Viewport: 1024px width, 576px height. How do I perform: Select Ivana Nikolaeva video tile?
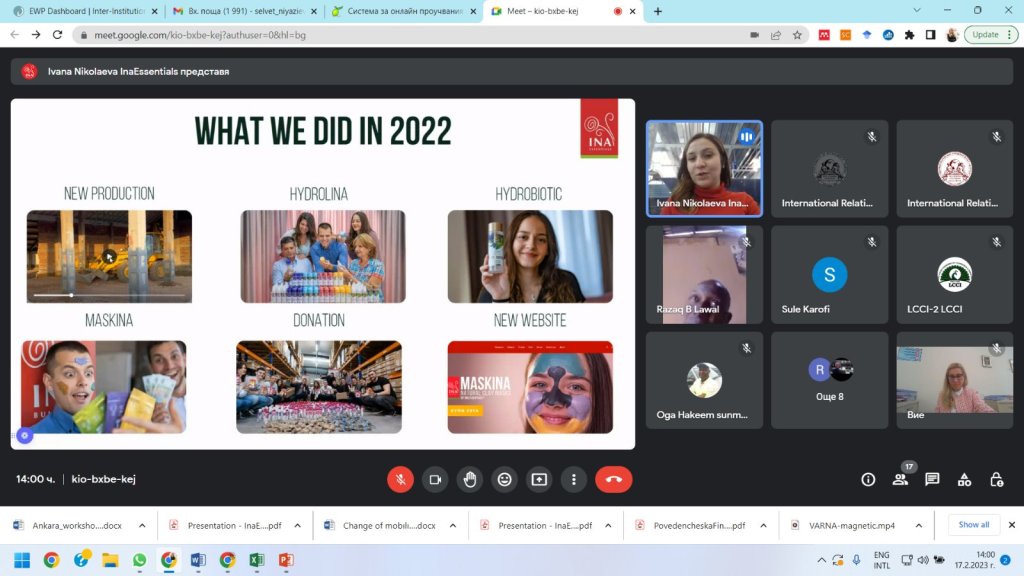pos(704,168)
